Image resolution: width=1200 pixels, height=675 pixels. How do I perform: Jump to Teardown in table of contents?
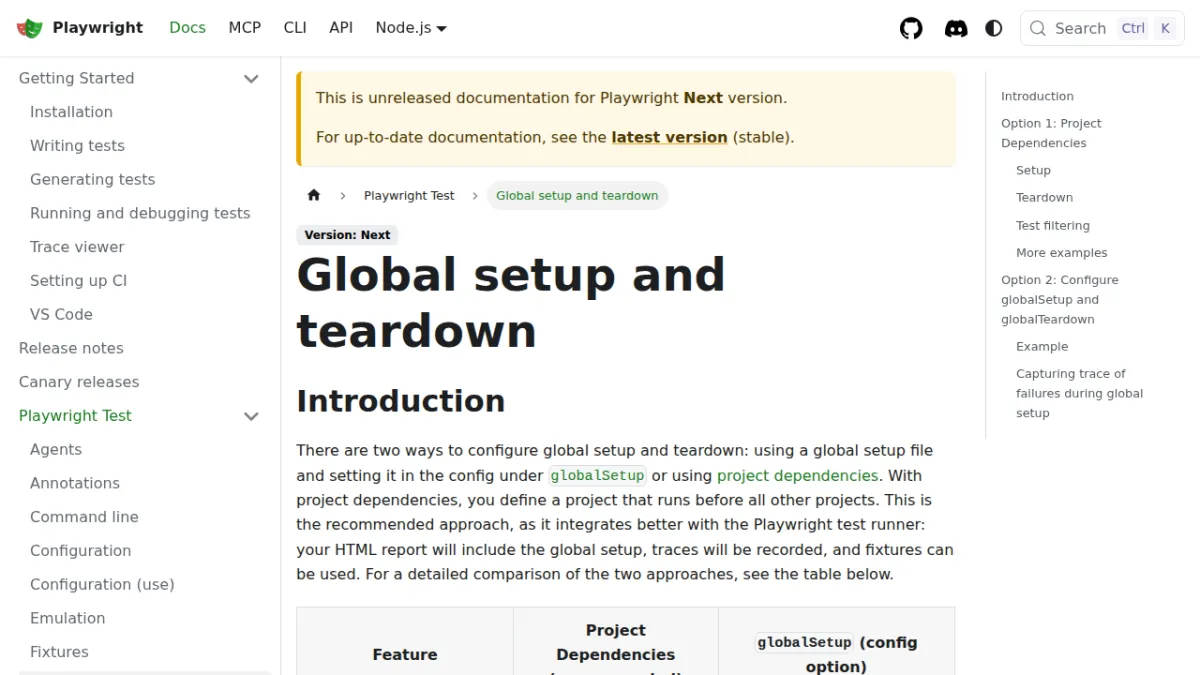[1044, 197]
